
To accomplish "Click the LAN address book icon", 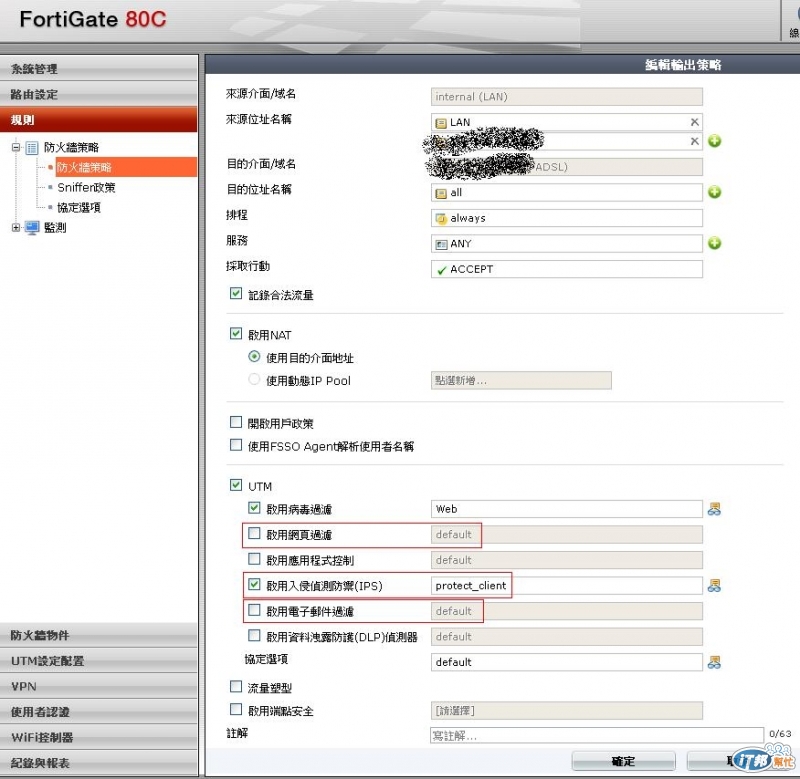I will click(441, 123).
